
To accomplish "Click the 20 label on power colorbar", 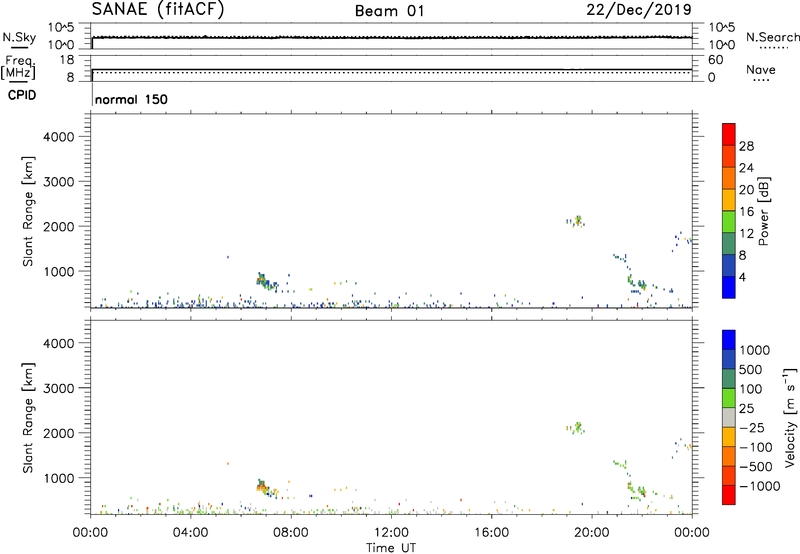I will tap(746, 190).
